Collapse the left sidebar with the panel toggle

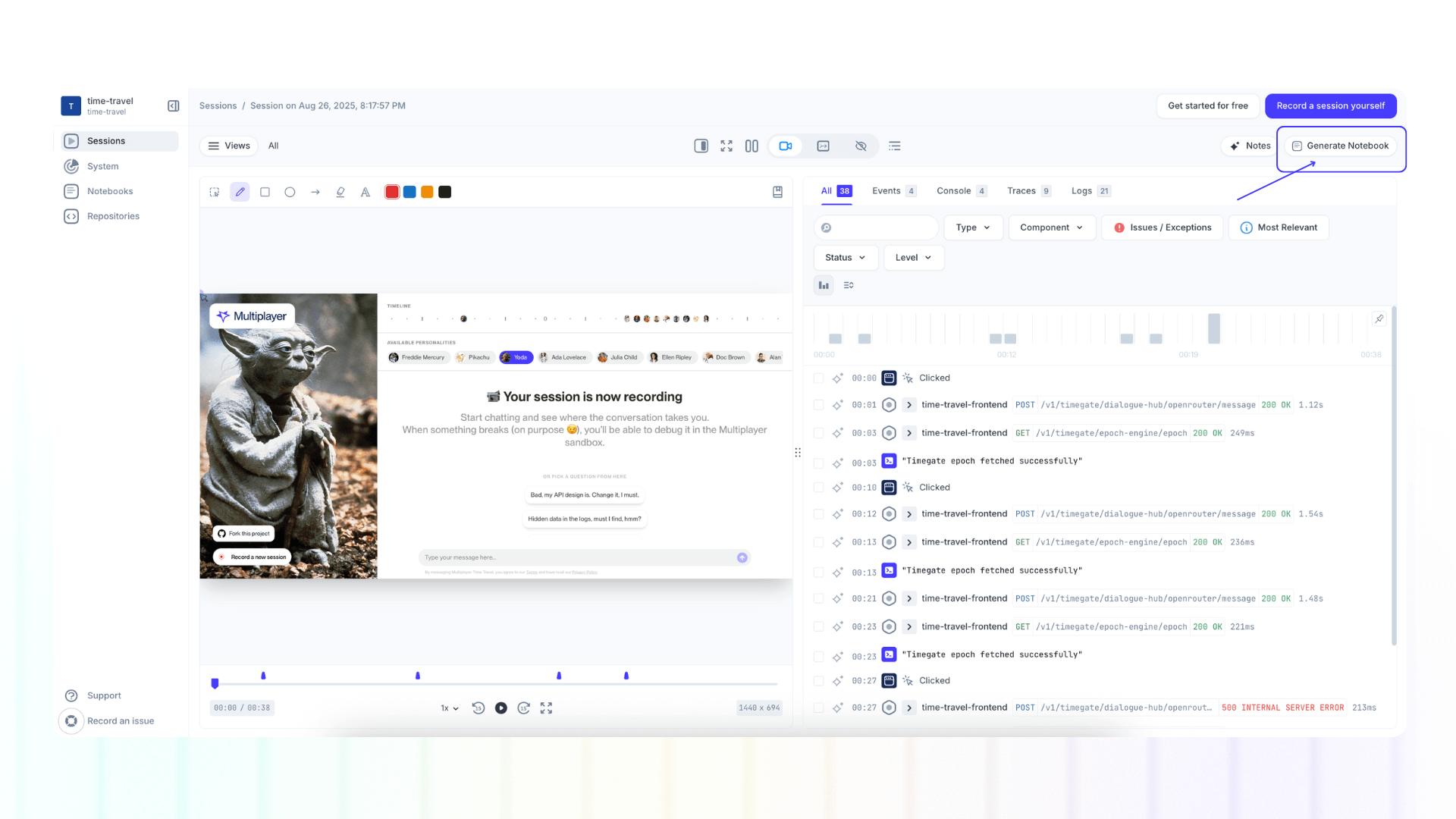[173, 106]
